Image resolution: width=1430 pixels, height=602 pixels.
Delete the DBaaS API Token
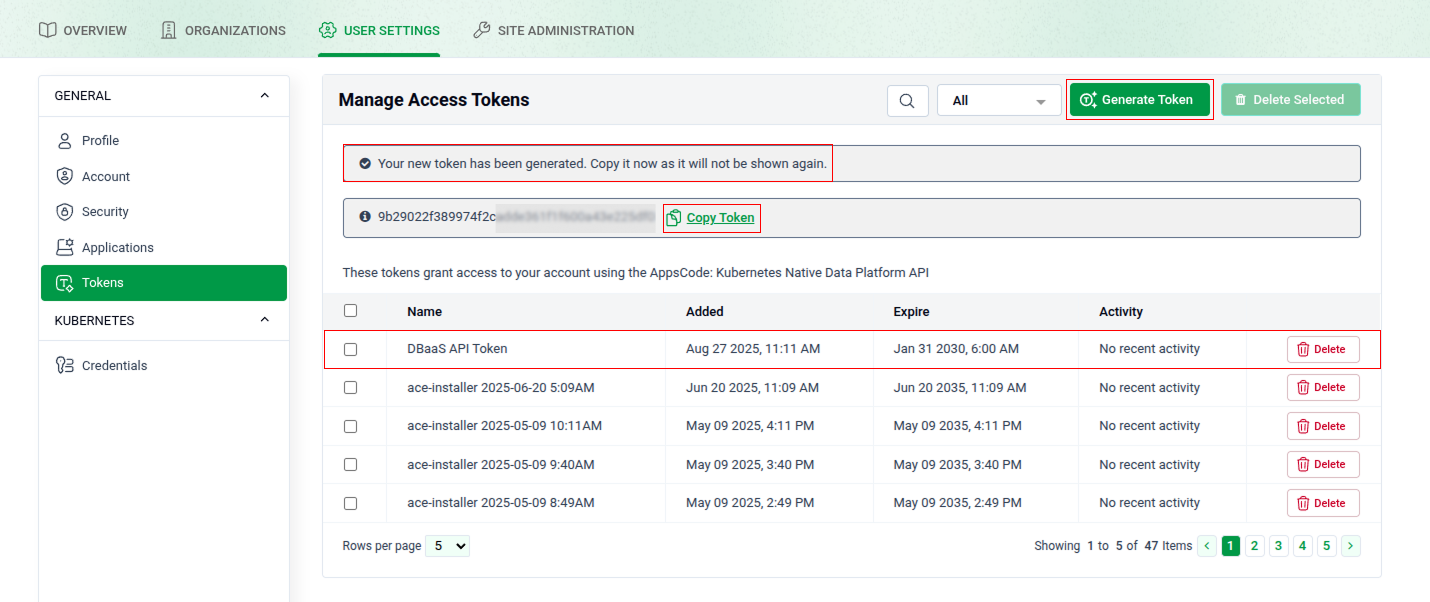coord(1322,349)
